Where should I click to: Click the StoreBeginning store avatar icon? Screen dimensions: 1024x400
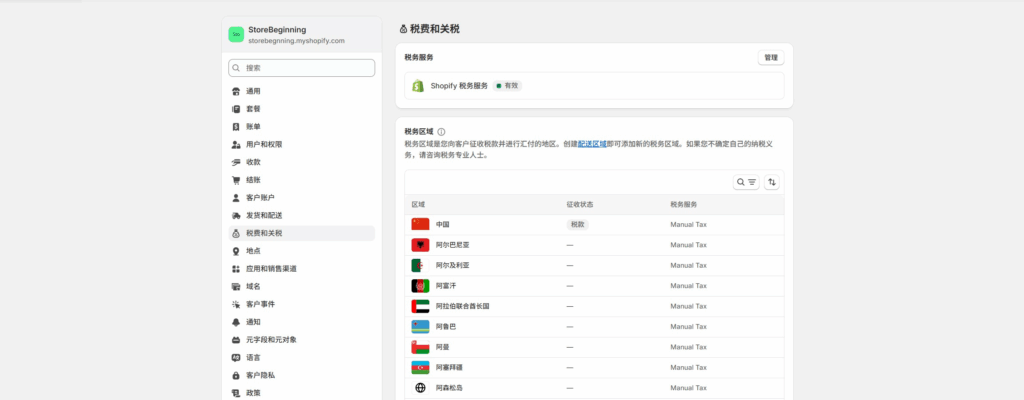[236, 34]
